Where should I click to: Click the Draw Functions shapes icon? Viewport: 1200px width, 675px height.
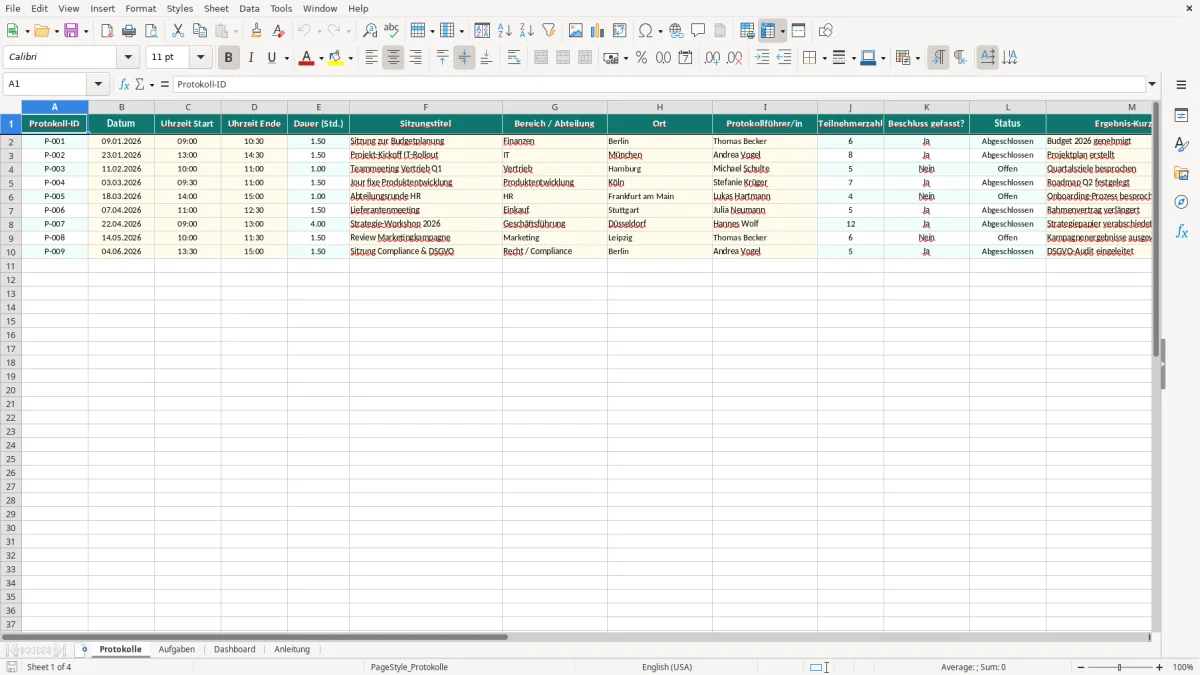coord(825,31)
